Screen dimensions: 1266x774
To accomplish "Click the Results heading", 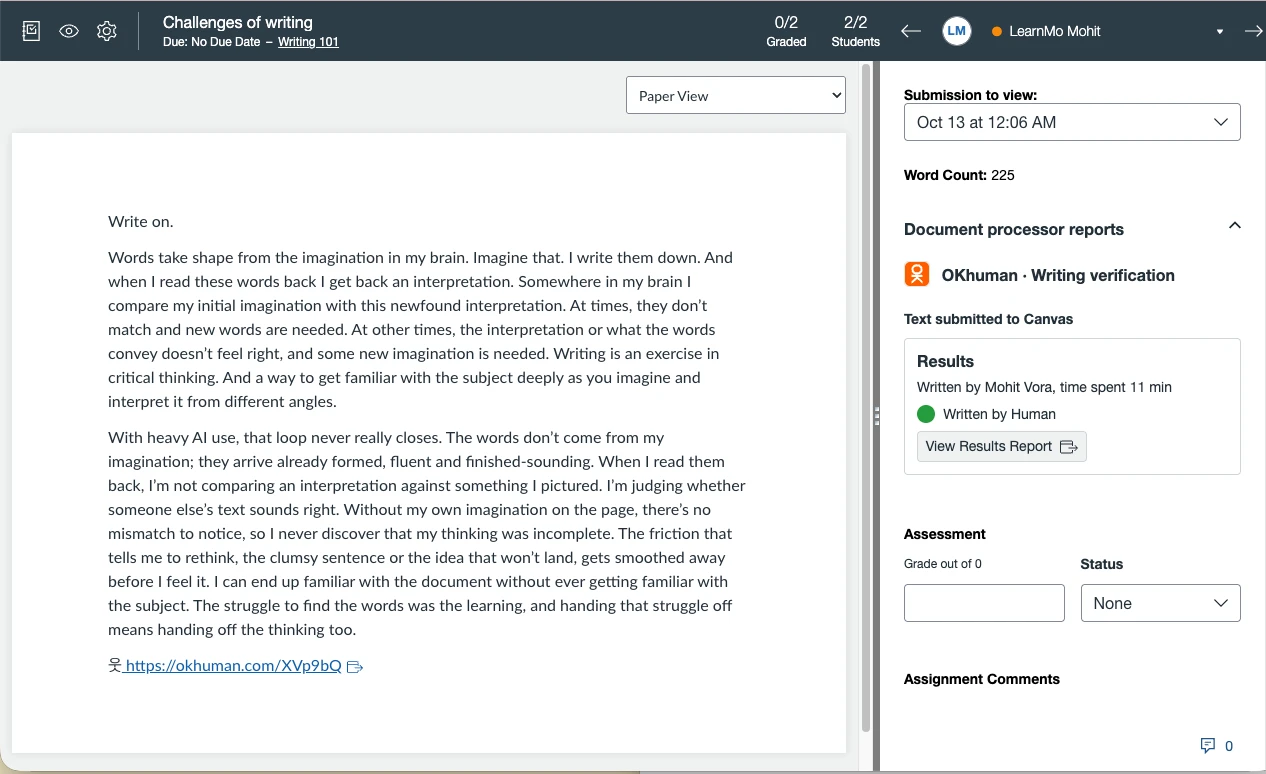I will tap(945, 361).
